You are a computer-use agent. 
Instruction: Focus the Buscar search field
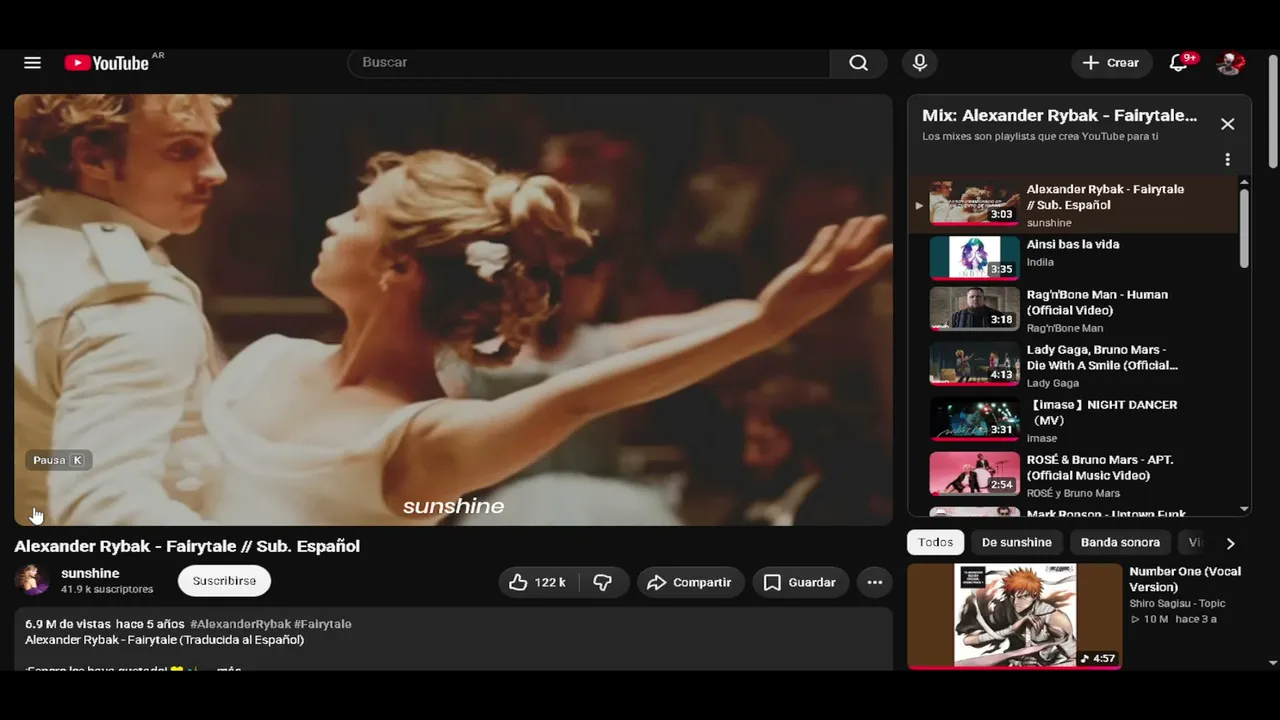(x=589, y=63)
